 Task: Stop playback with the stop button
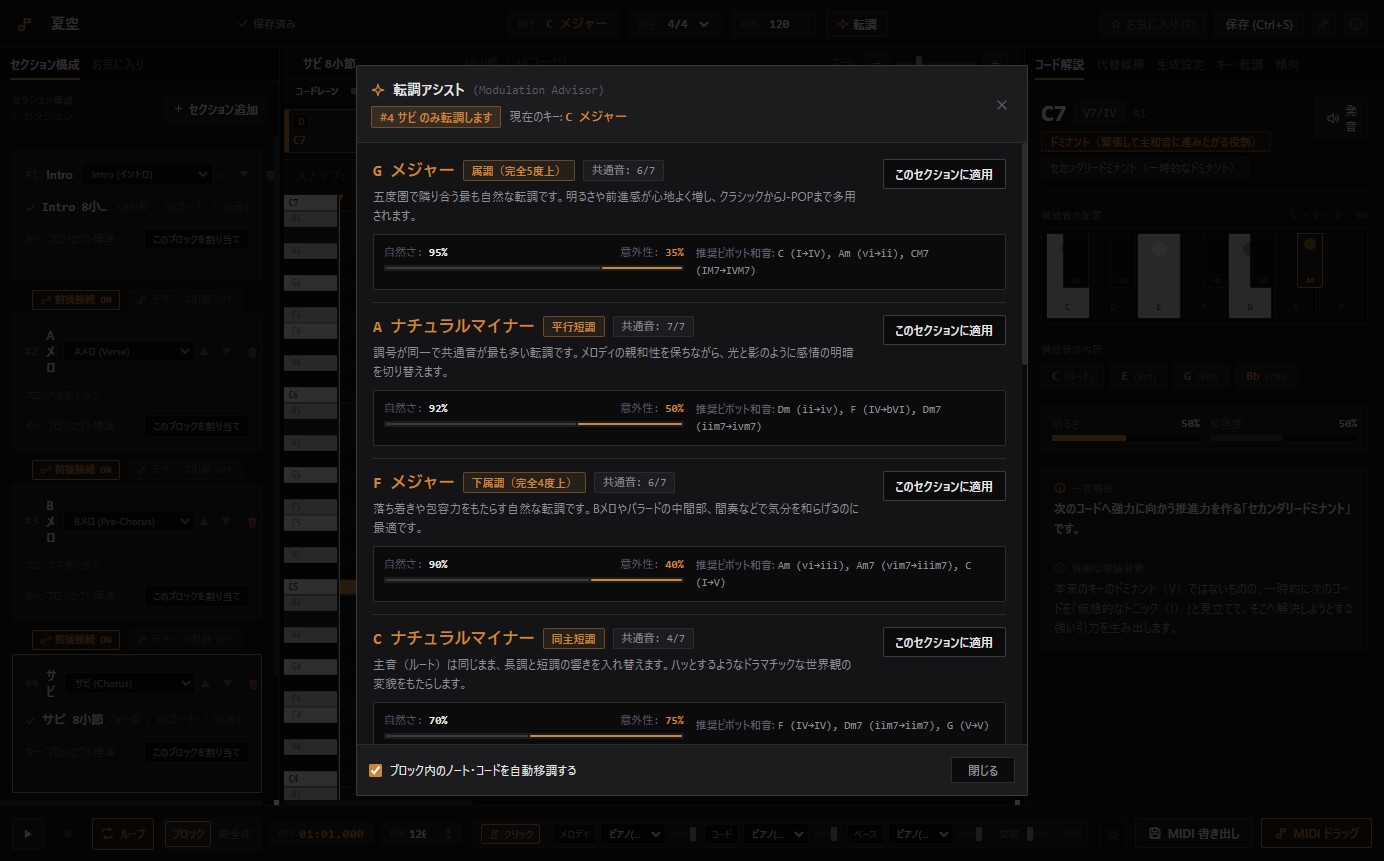pyautogui.click(x=68, y=833)
